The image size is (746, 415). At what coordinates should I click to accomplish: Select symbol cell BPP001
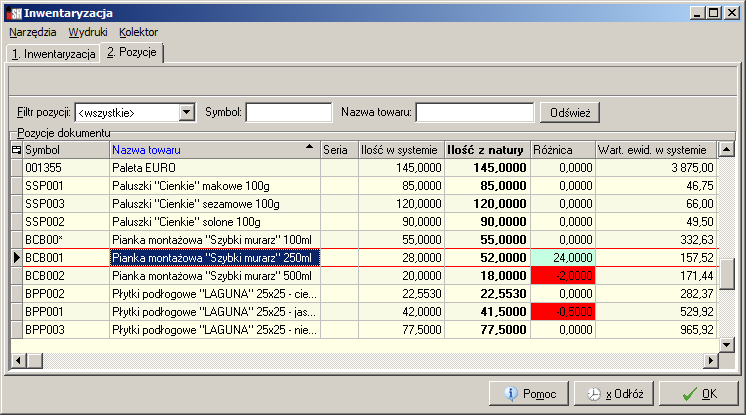(x=66, y=312)
